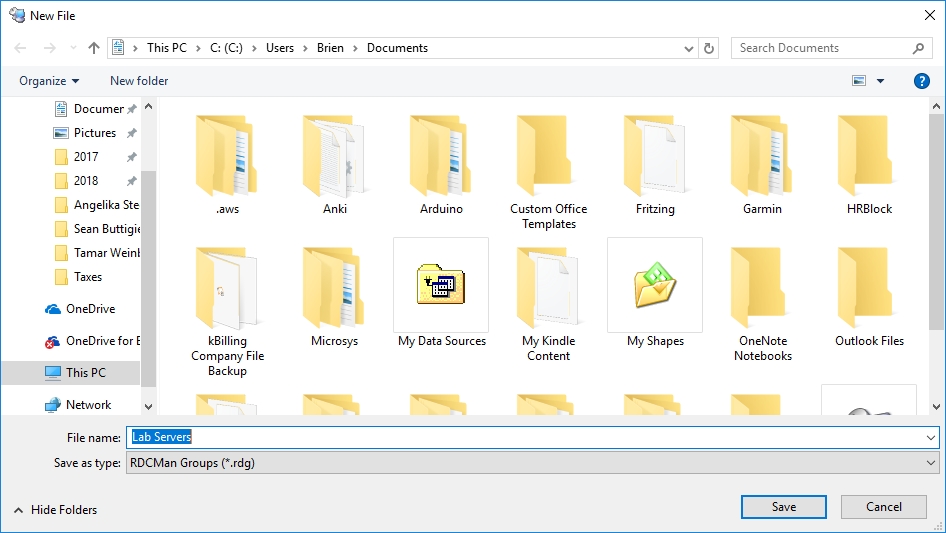Expand the address bar previous locations dropdown

coord(689,48)
